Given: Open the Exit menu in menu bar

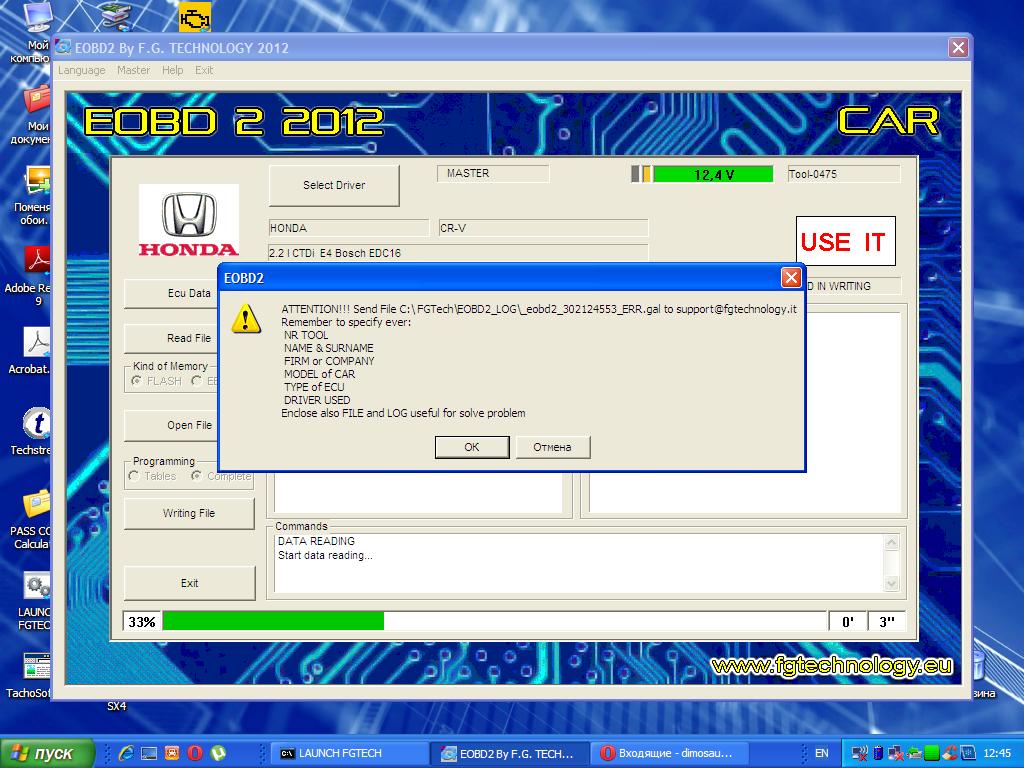Looking at the screenshot, I should coord(204,70).
